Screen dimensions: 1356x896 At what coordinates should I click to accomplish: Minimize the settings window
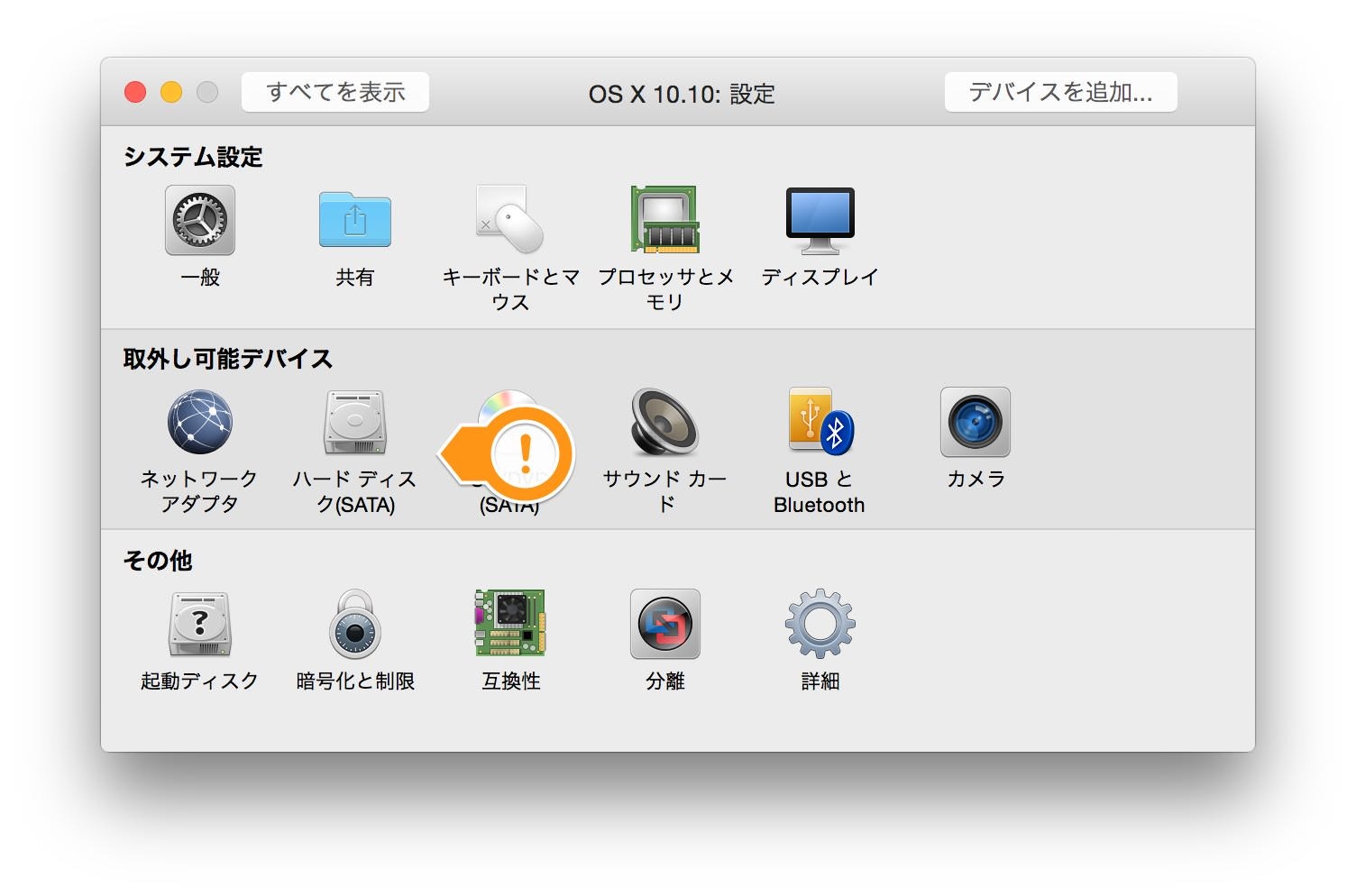[x=170, y=91]
